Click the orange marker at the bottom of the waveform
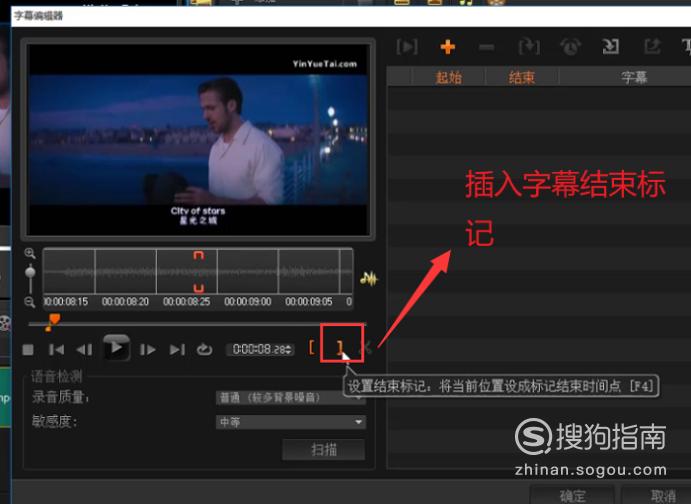 pyautogui.click(x=199, y=289)
